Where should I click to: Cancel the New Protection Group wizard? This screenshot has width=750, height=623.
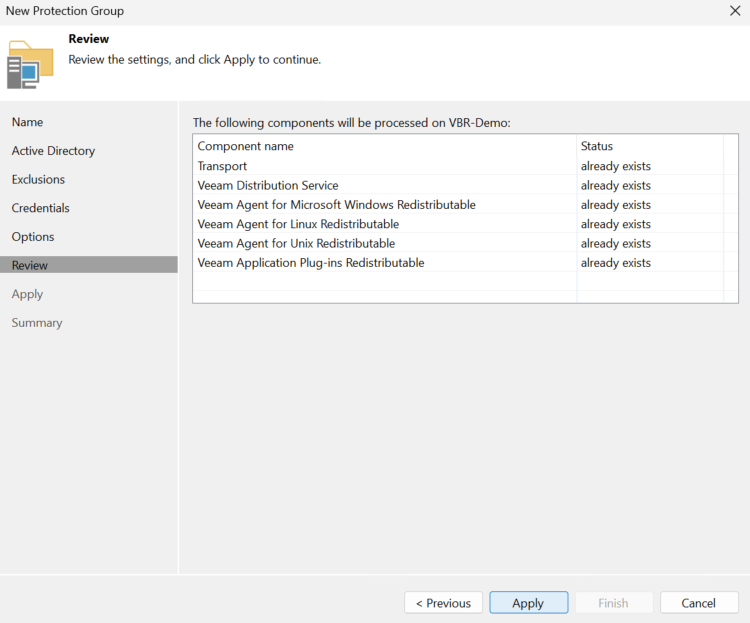click(x=699, y=602)
